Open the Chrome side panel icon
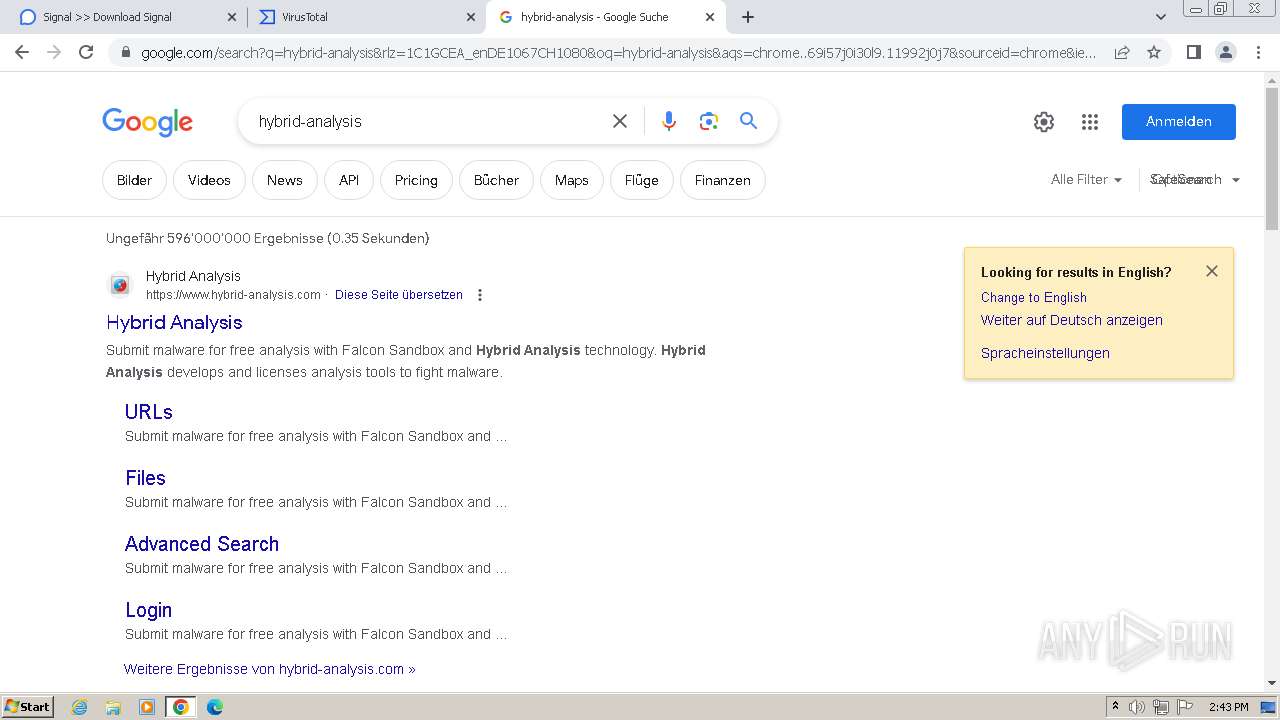Viewport: 1280px width, 720px height. click(x=1193, y=52)
